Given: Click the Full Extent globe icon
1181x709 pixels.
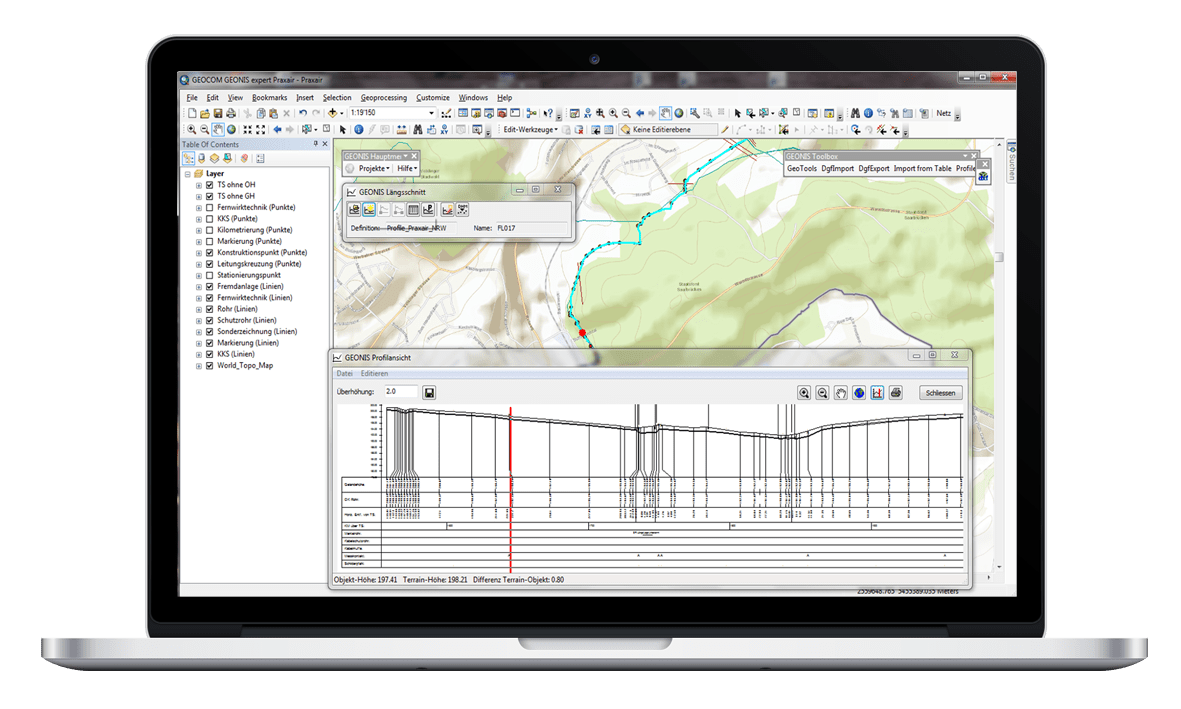Looking at the screenshot, I should [231, 130].
